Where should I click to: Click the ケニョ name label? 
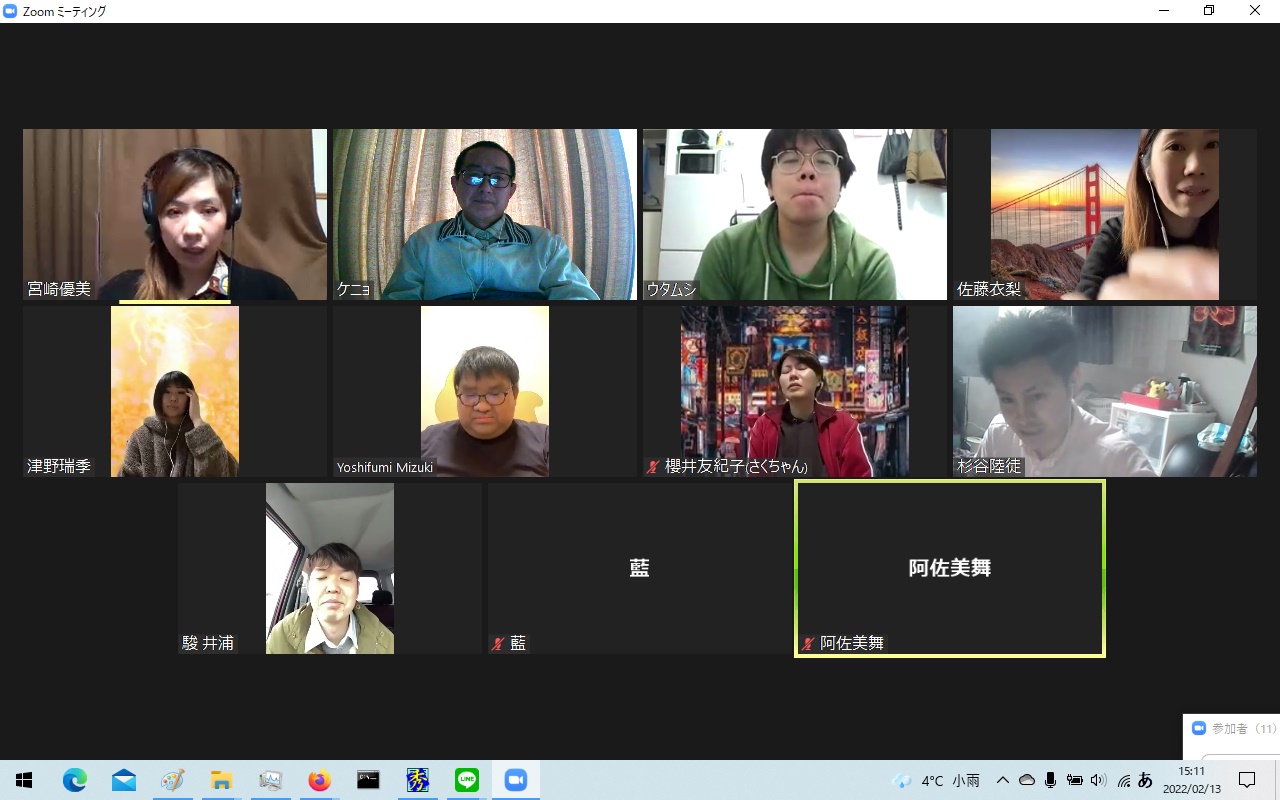[x=354, y=289]
